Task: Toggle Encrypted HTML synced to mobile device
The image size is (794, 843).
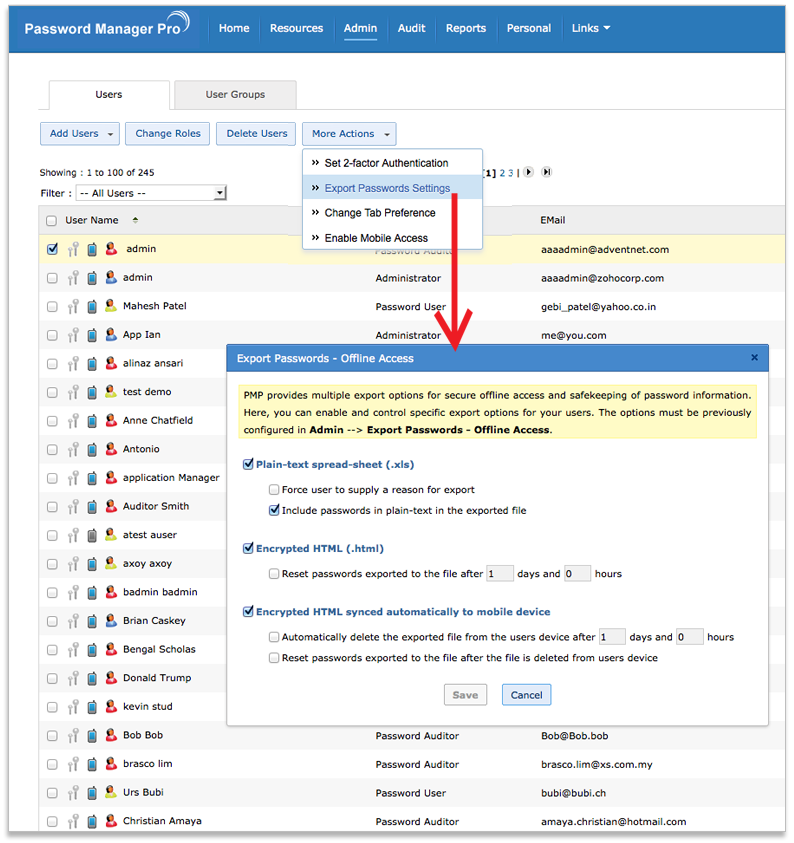Action: [248, 611]
